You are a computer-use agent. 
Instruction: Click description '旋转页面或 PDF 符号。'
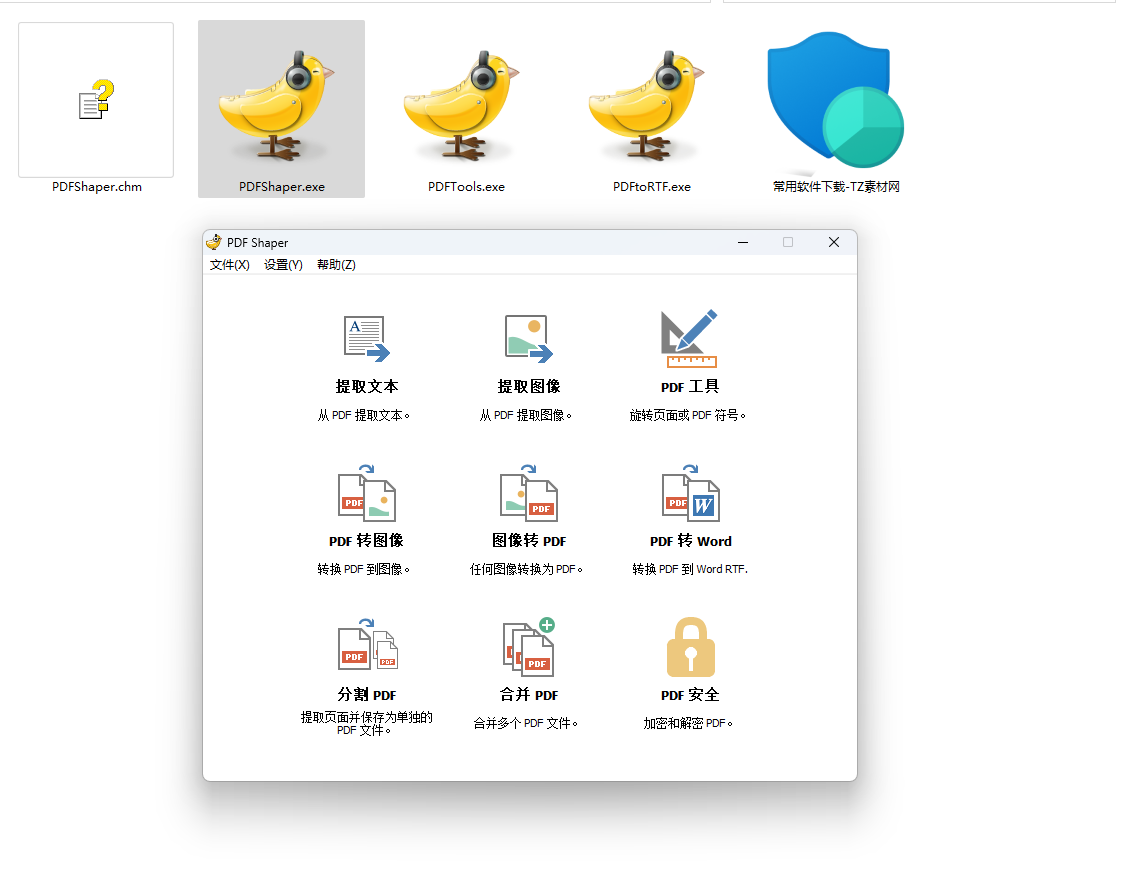(x=688, y=415)
